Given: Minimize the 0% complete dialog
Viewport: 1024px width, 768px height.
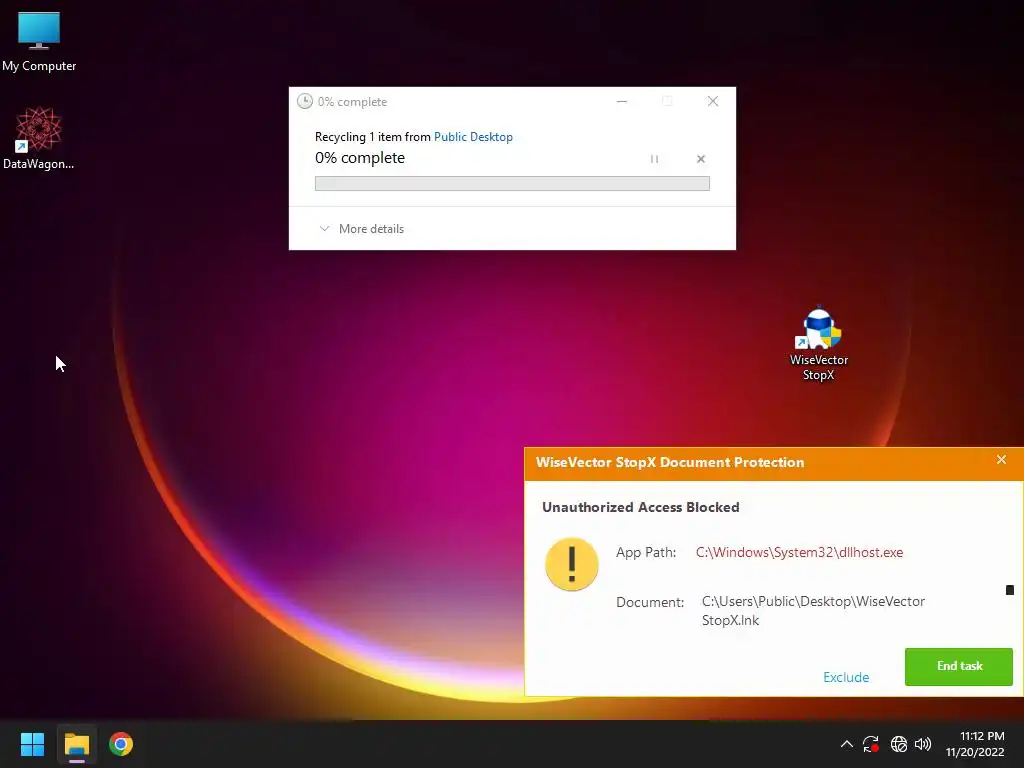Looking at the screenshot, I should (x=622, y=101).
